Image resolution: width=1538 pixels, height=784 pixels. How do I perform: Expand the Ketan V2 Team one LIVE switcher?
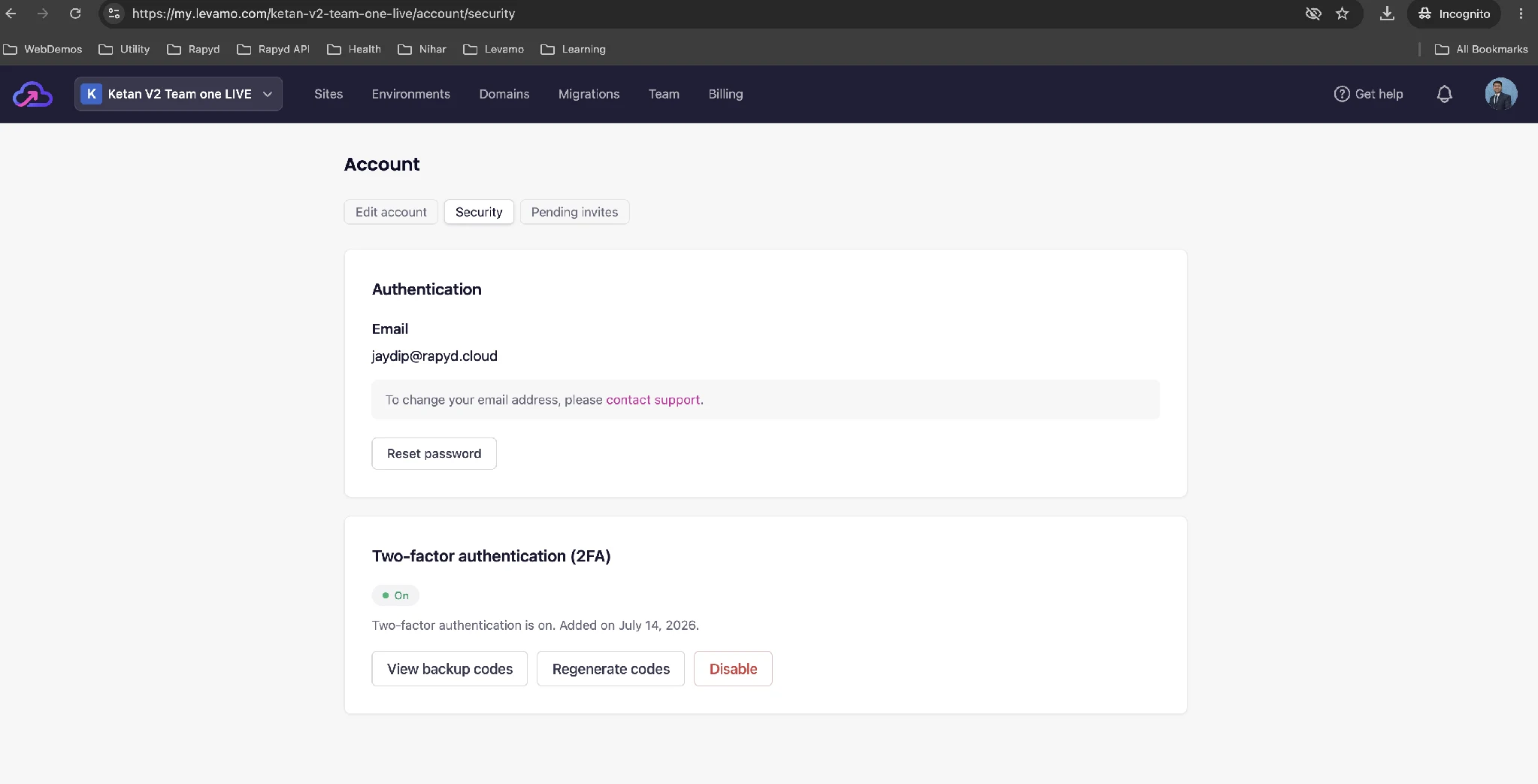point(178,94)
